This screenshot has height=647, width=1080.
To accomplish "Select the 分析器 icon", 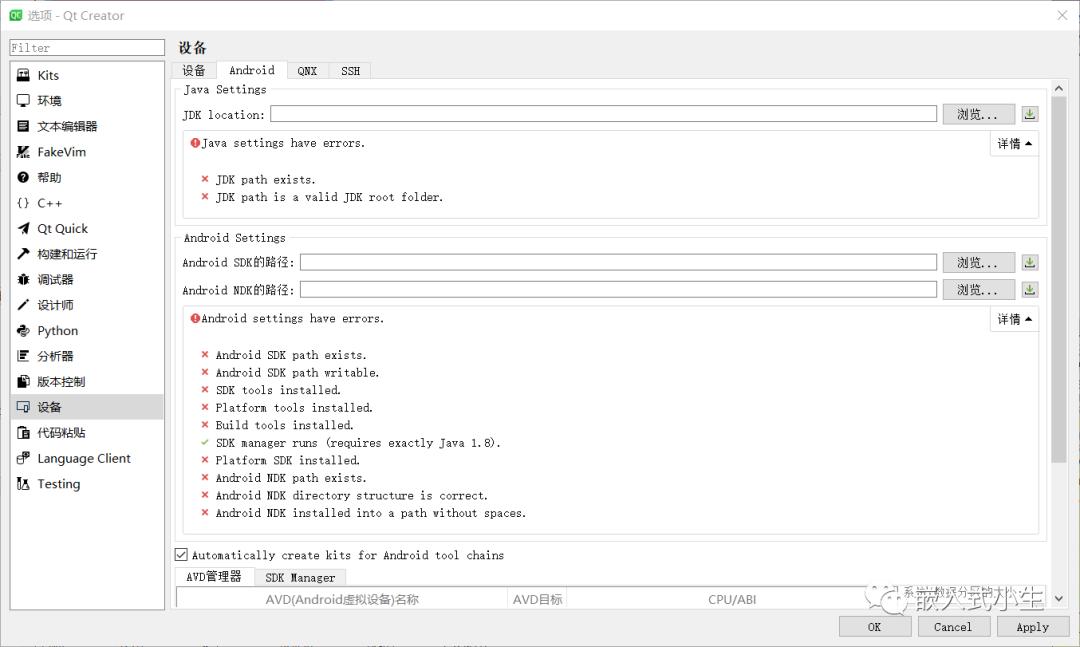I will pyautogui.click(x=23, y=356).
